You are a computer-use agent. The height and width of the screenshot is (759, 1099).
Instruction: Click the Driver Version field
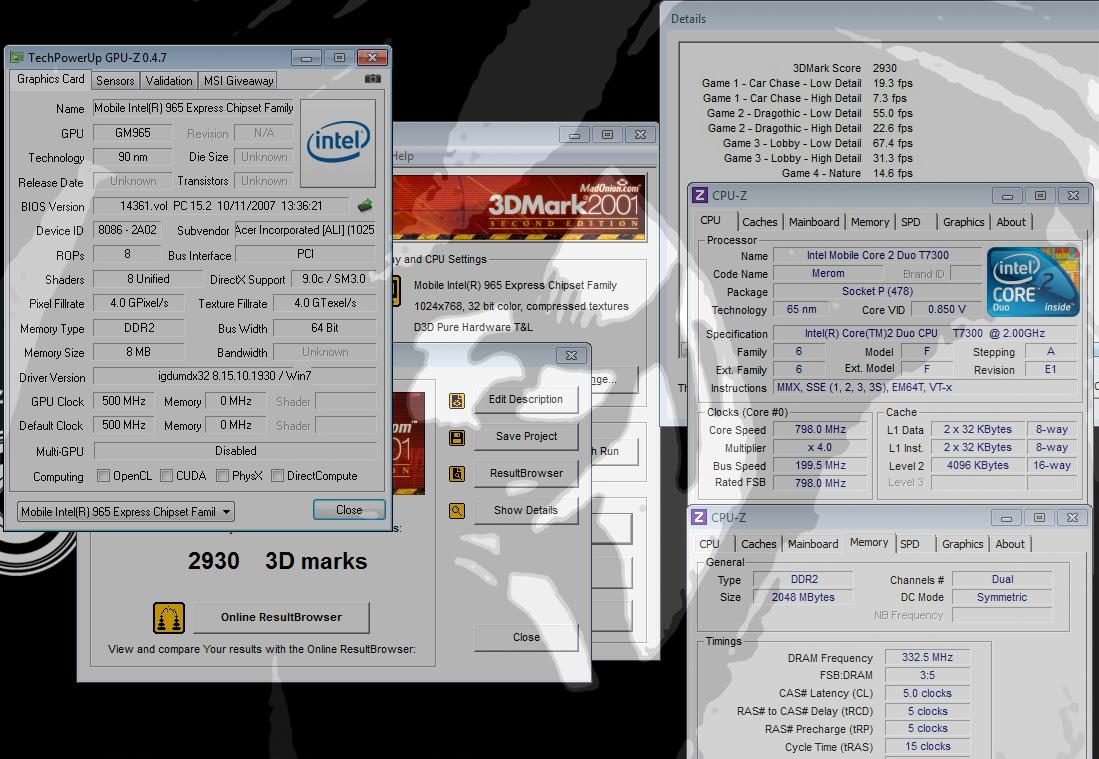coord(235,376)
